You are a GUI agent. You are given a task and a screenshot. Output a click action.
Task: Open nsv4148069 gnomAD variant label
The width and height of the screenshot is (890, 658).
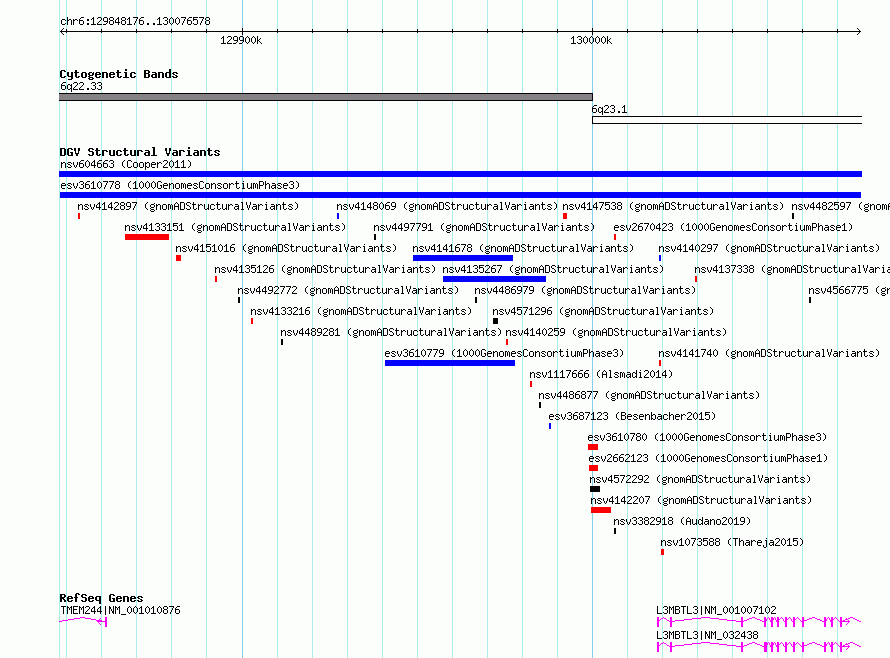[x=447, y=206]
